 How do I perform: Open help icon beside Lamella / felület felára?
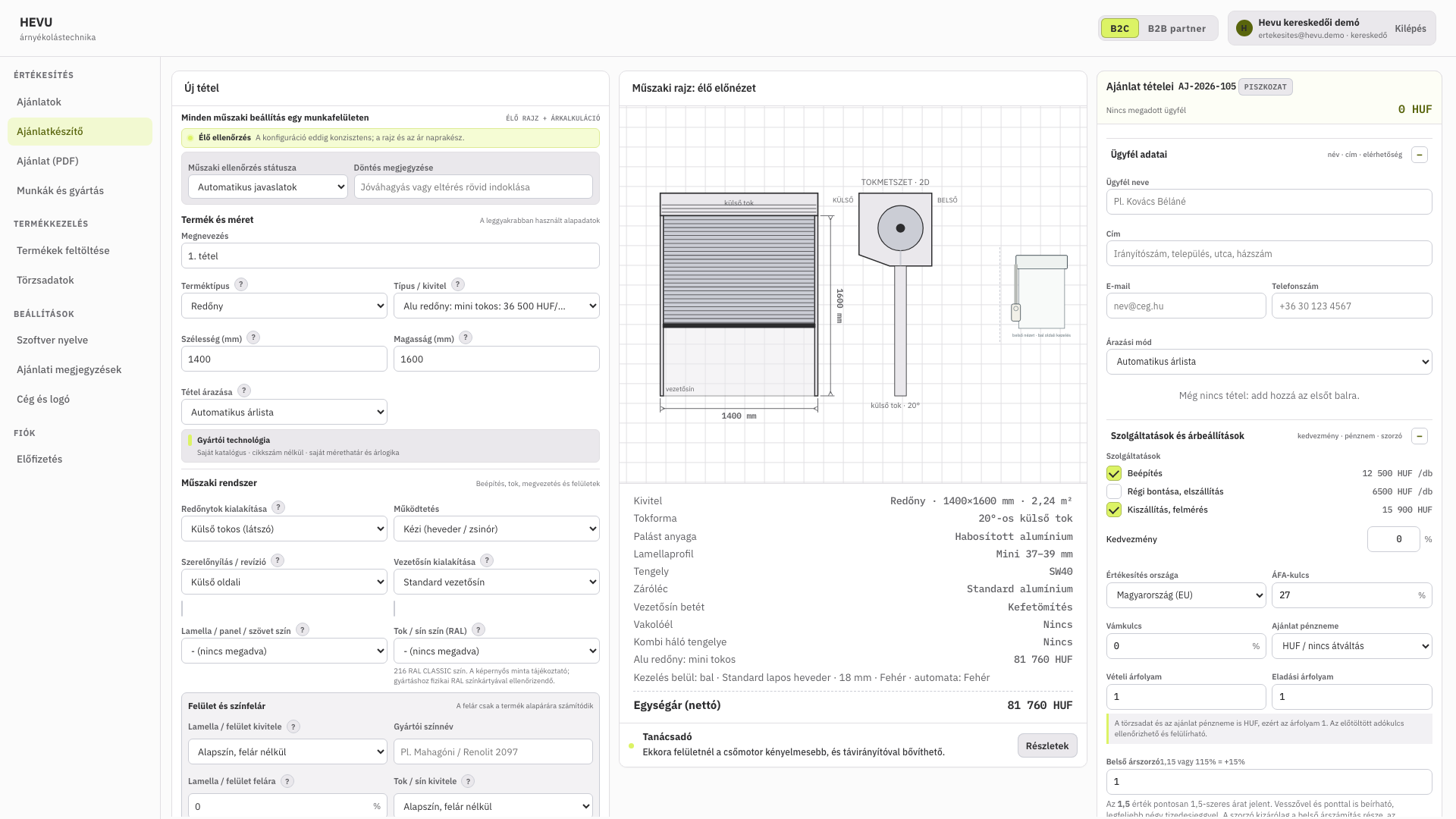coord(287,781)
